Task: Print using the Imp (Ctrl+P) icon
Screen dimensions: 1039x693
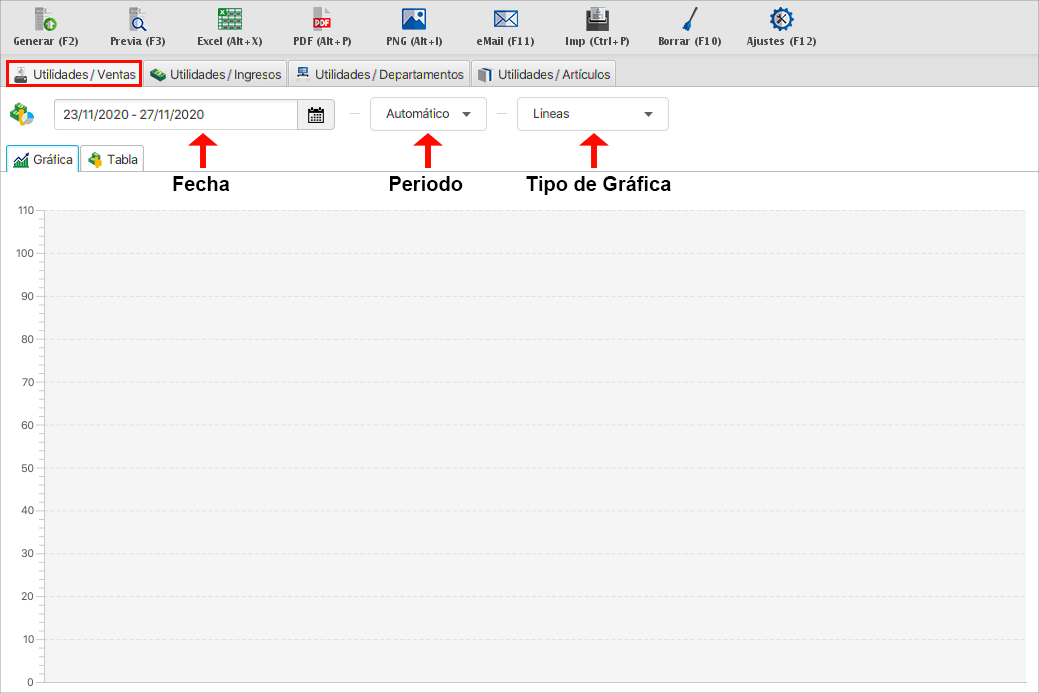Action: pos(597,19)
